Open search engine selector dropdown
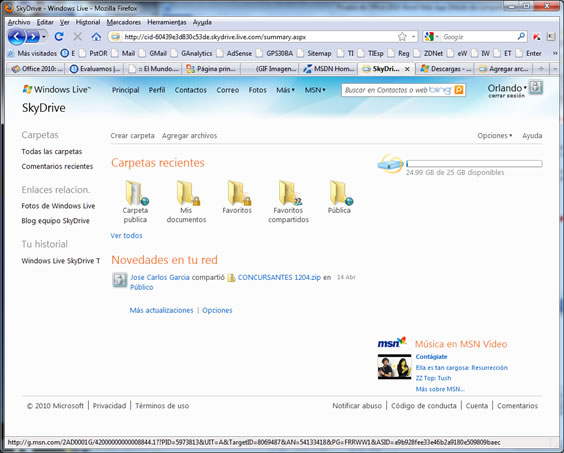Viewport: 564px width, 453px height. 431,36
